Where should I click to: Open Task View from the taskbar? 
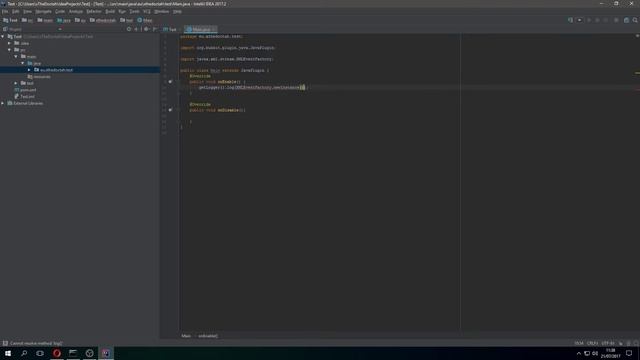click(40, 353)
